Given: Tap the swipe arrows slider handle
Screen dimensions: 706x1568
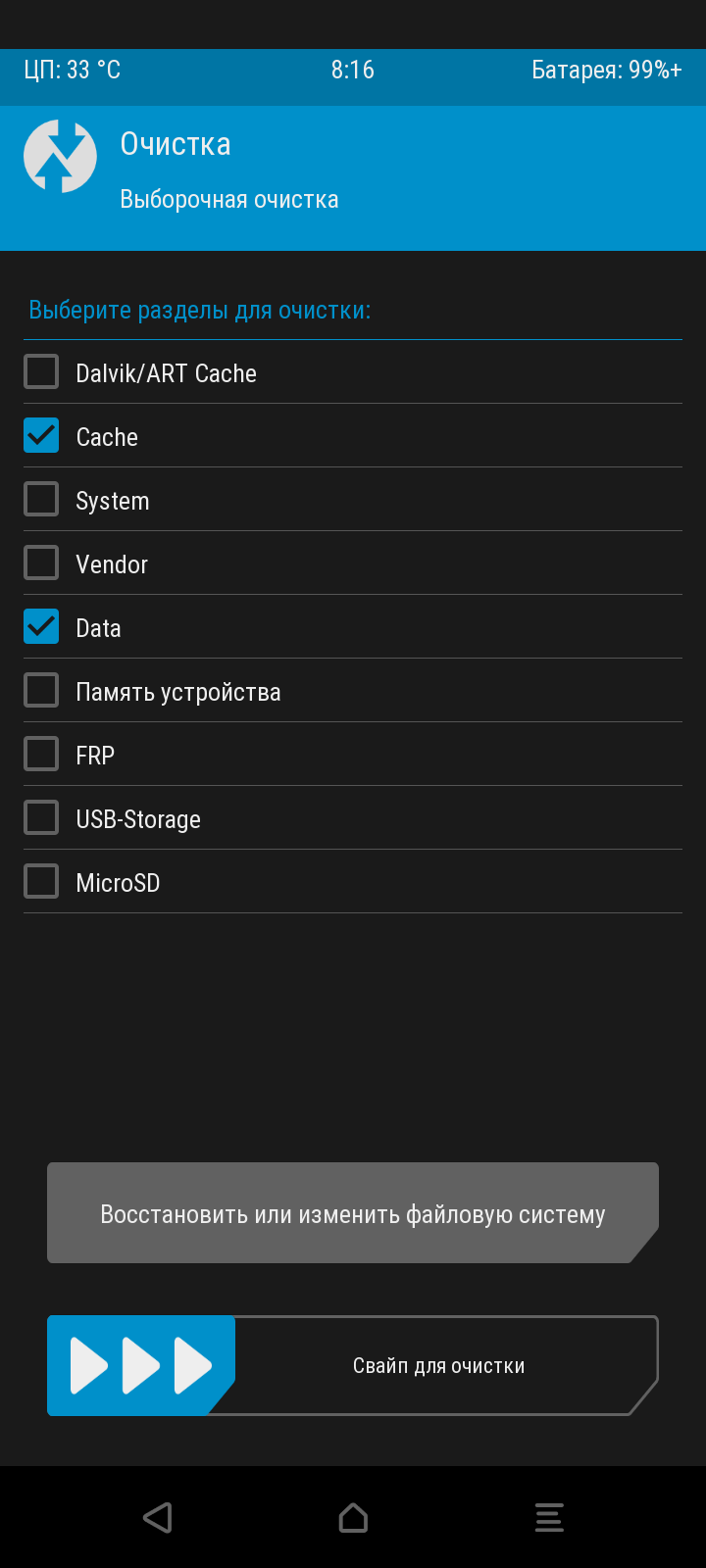Looking at the screenshot, I should [x=141, y=1365].
